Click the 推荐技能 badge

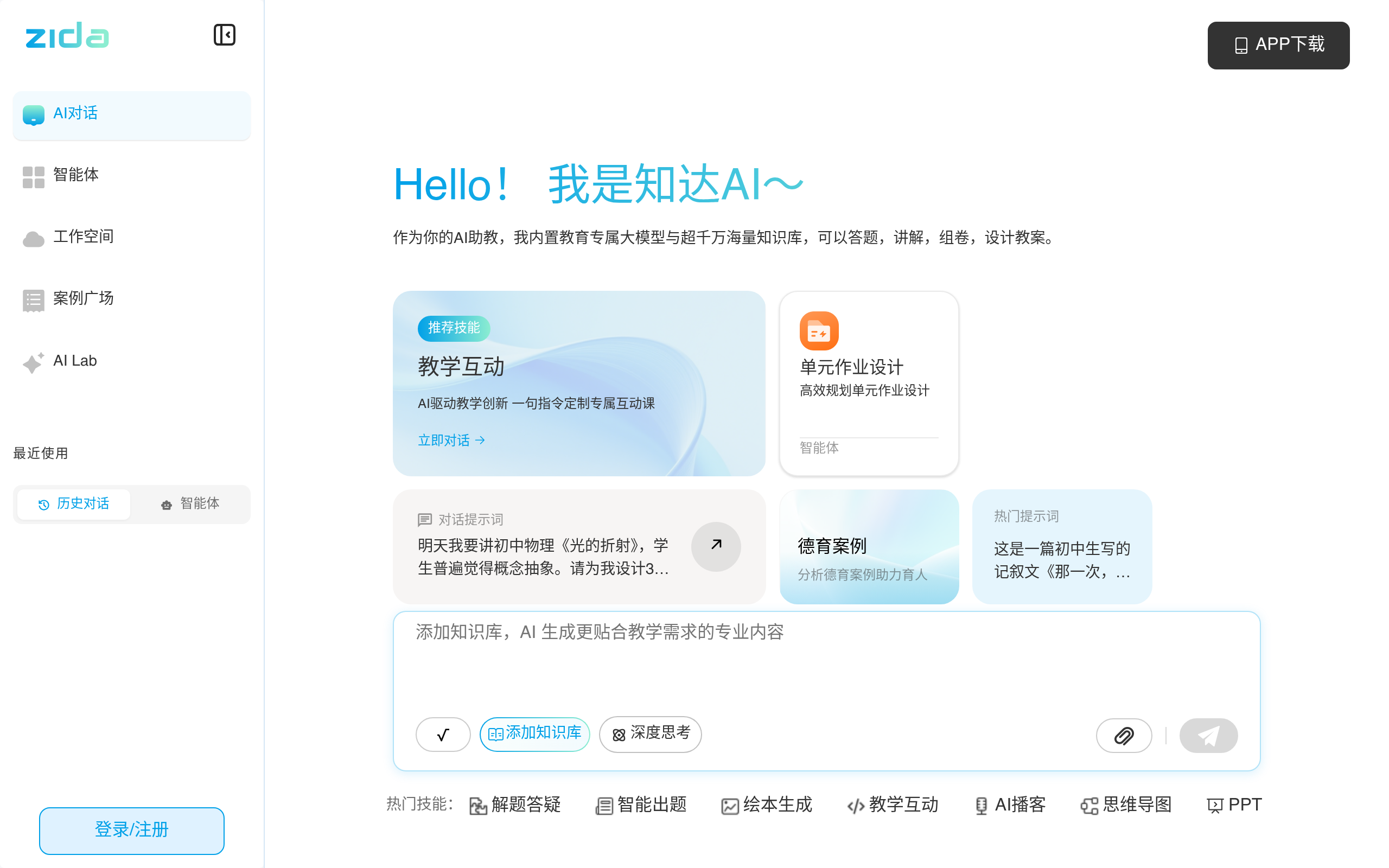click(x=454, y=328)
